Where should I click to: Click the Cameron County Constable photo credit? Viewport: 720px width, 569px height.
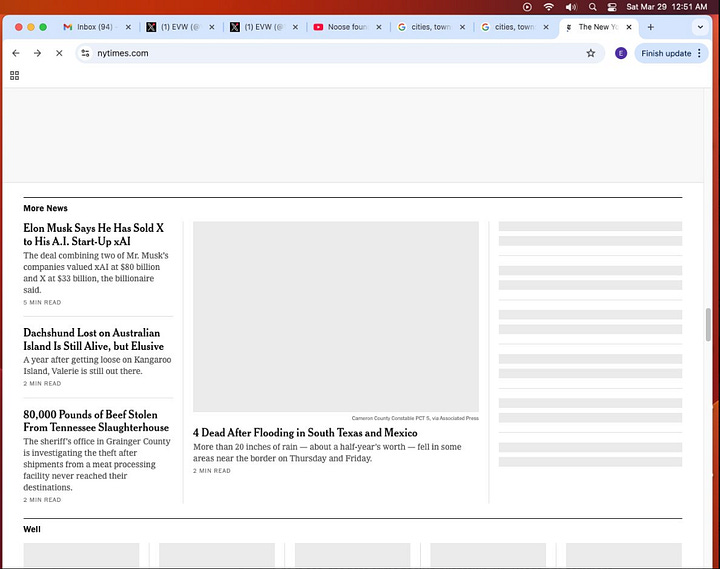coord(415,418)
